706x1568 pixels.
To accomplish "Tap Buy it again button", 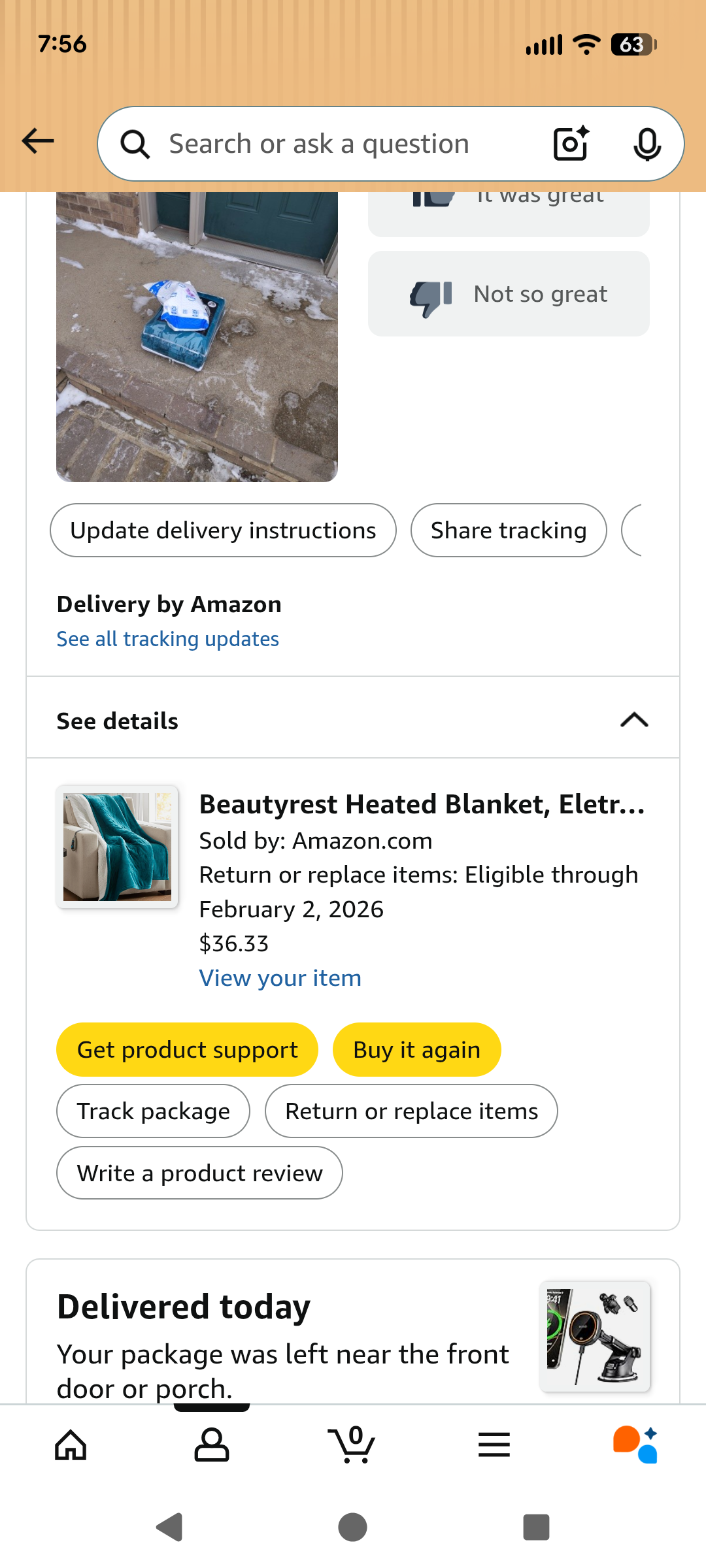I will [417, 1050].
